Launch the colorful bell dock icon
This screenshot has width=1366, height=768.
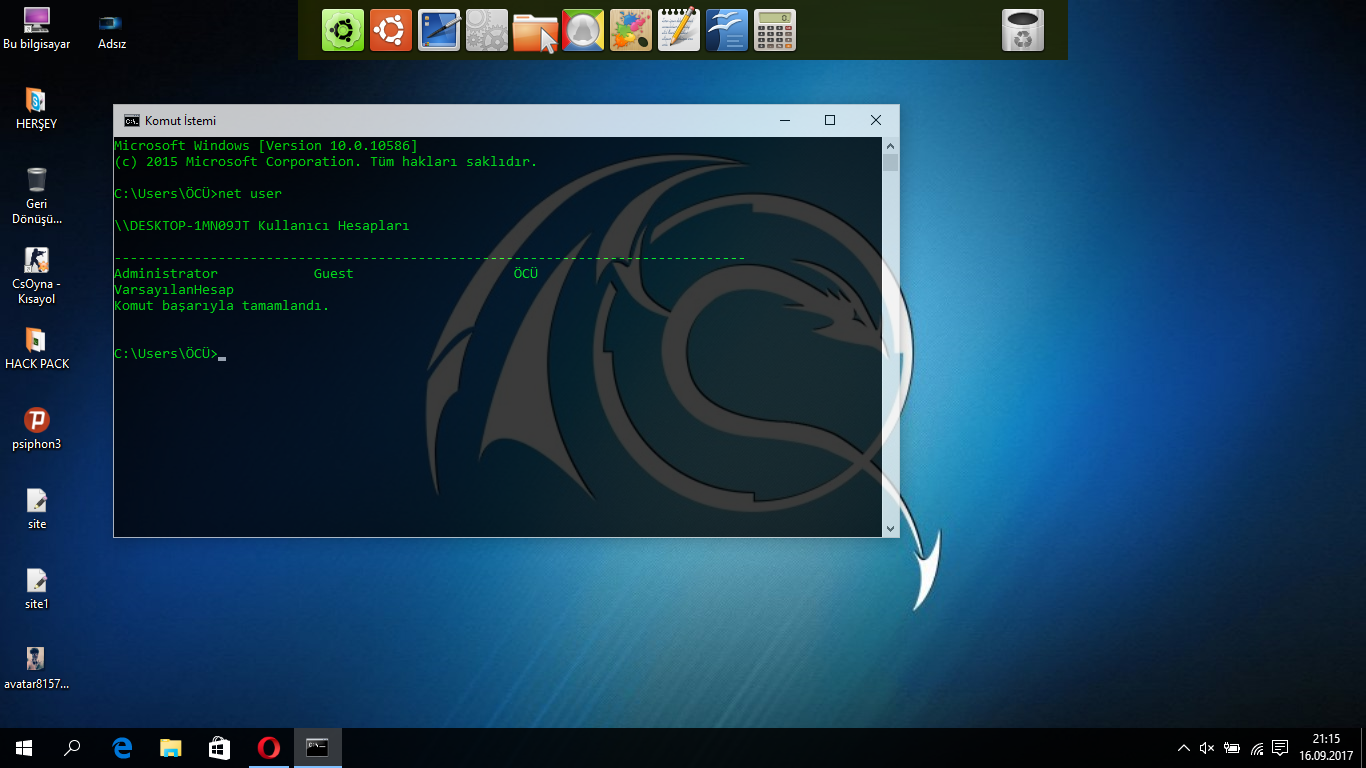pos(583,30)
